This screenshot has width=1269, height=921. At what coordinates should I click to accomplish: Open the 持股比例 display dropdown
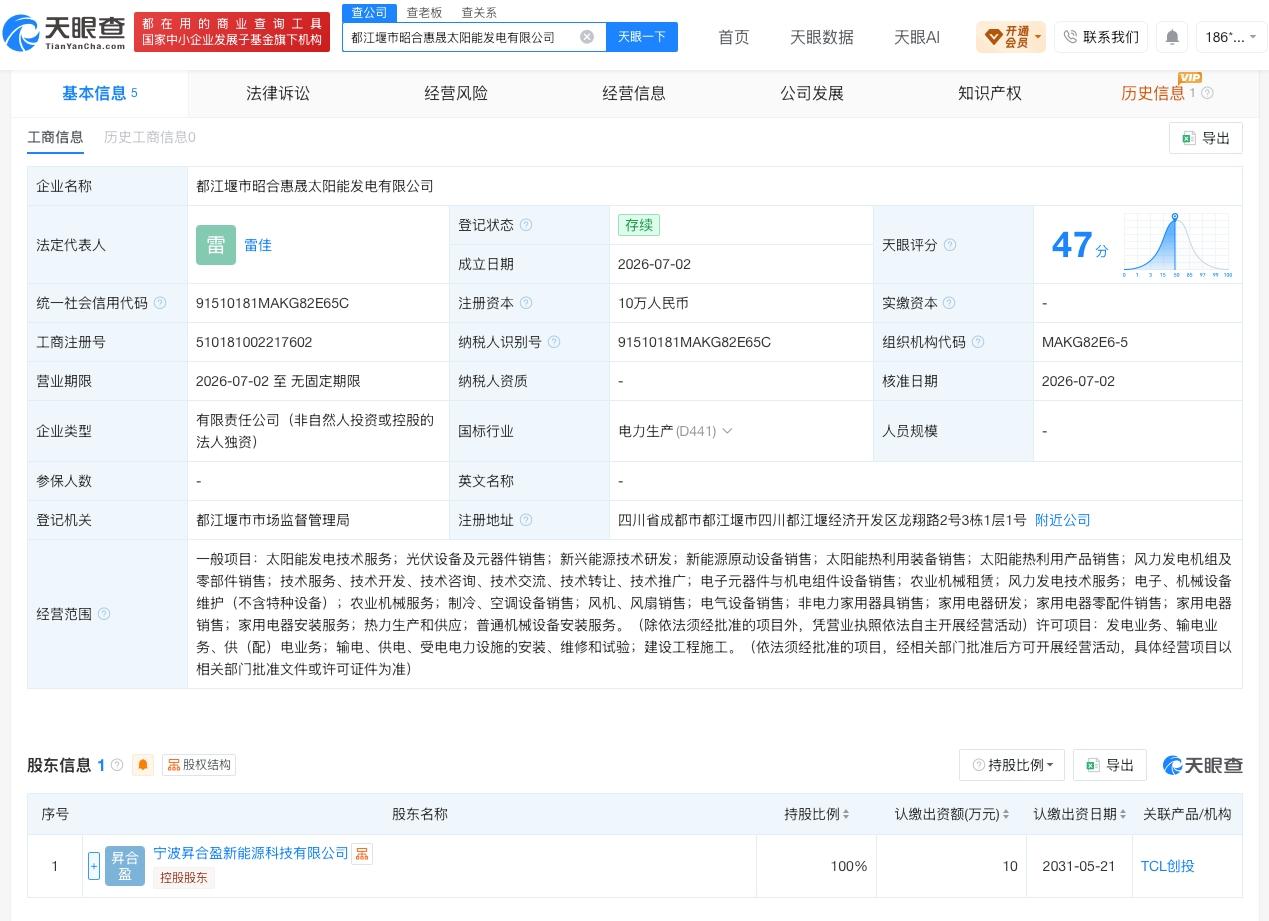coord(1012,765)
